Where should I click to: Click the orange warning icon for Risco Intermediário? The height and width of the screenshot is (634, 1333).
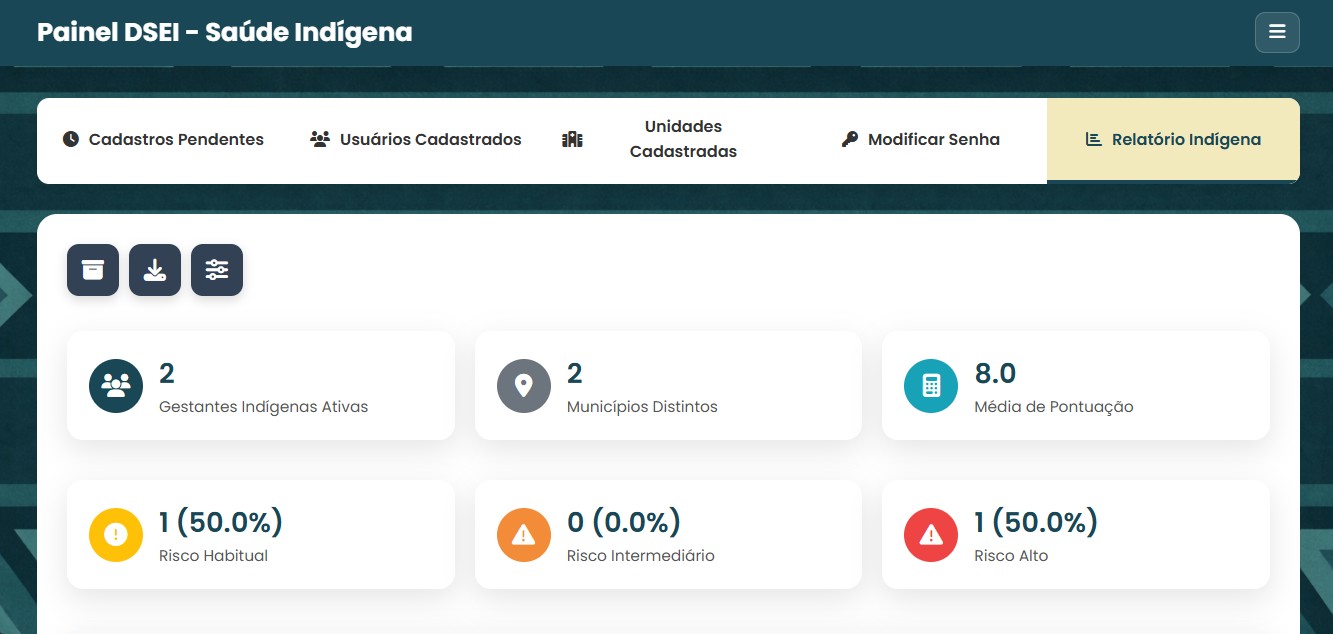pyautogui.click(x=524, y=534)
